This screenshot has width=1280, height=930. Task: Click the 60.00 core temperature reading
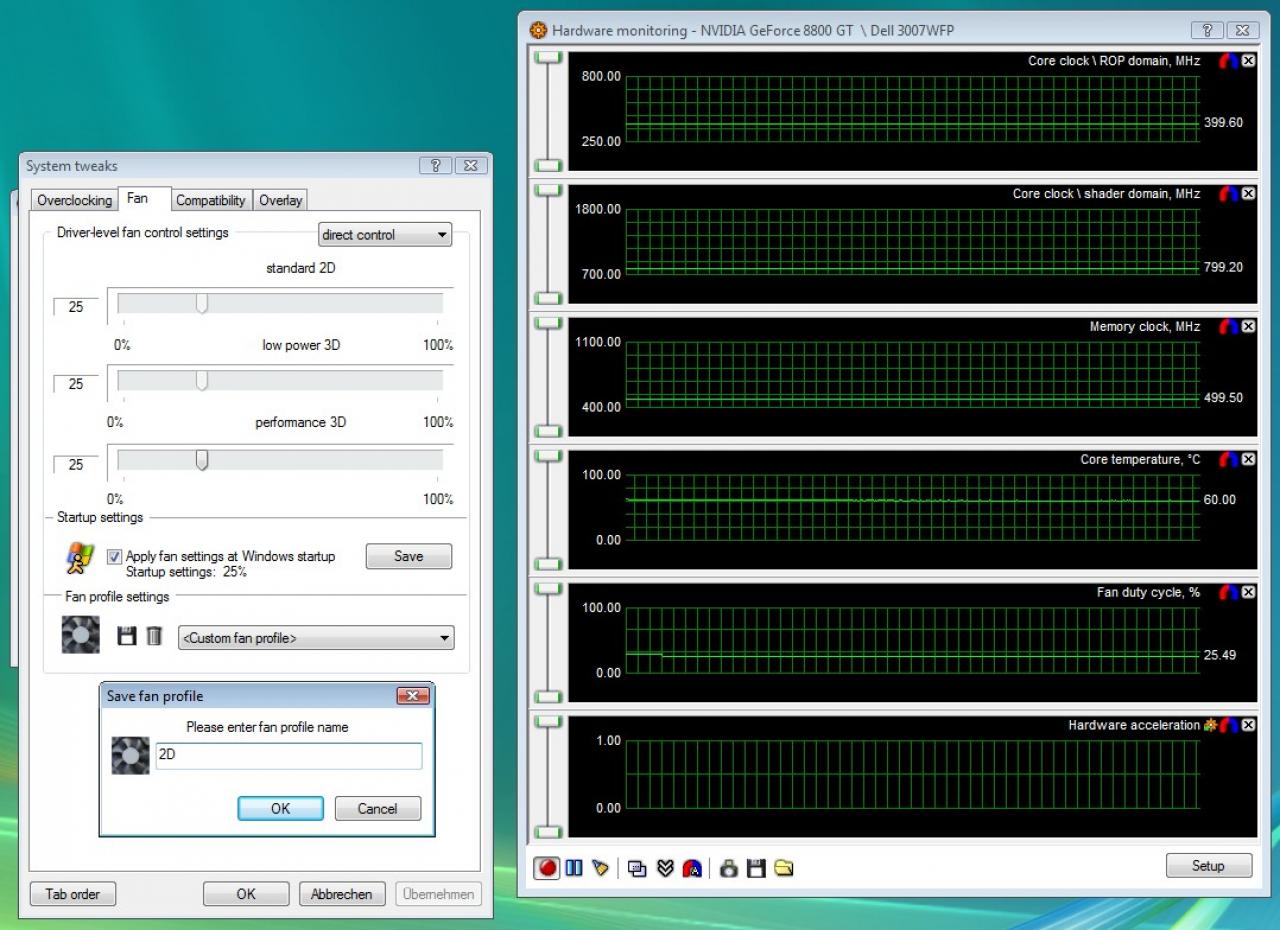(x=1219, y=500)
